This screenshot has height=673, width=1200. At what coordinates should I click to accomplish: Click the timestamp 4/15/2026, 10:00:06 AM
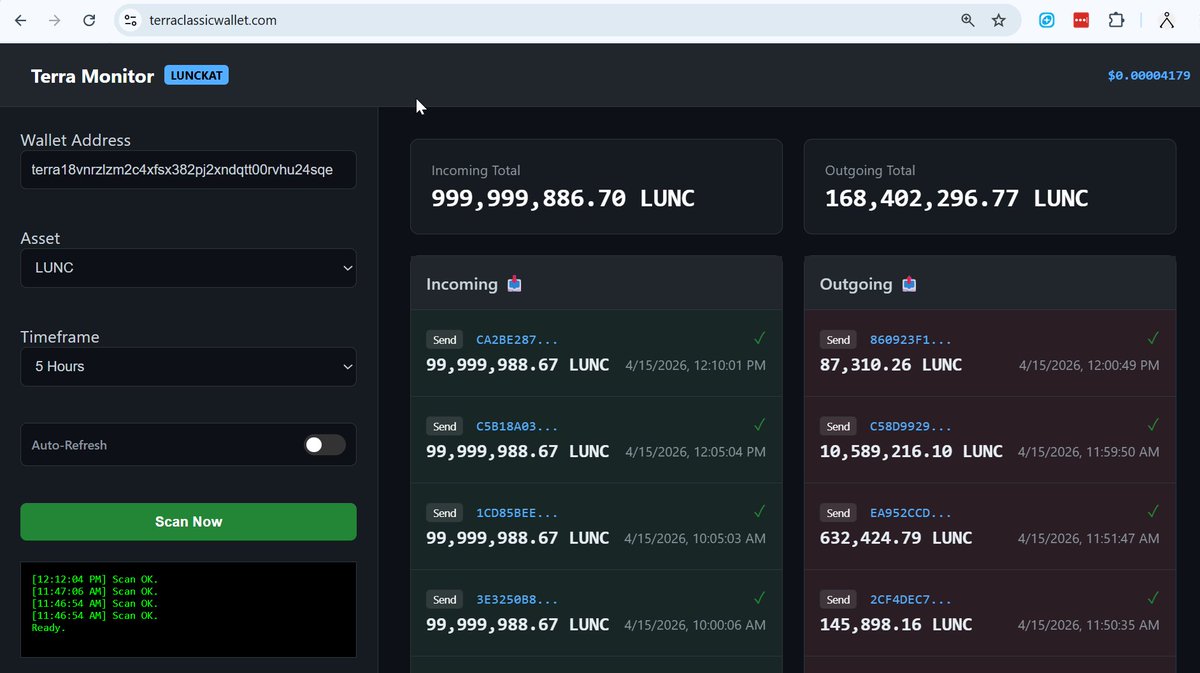click(x=695, y=625)
